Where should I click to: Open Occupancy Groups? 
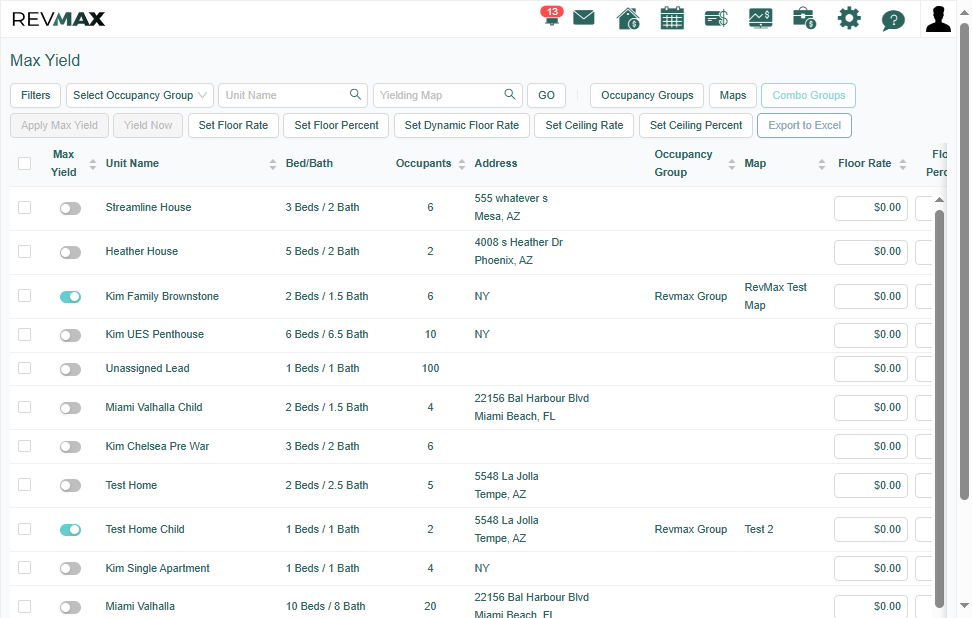[x=647, y=95]
